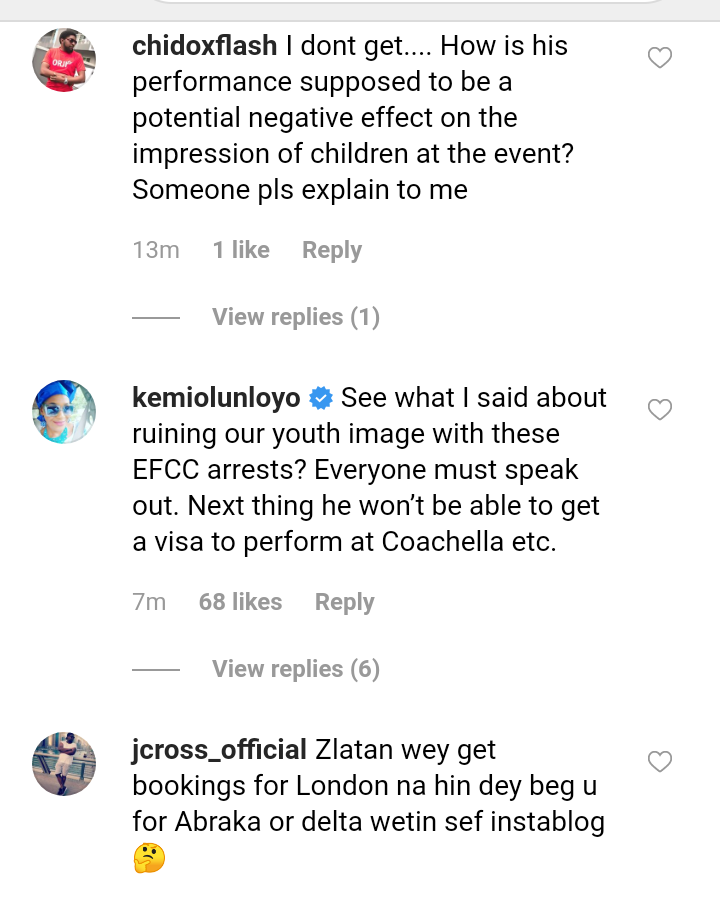Screen dimensions: 720x913
Task: Like jcross_official's comment with heart icon
Action: 660,762
